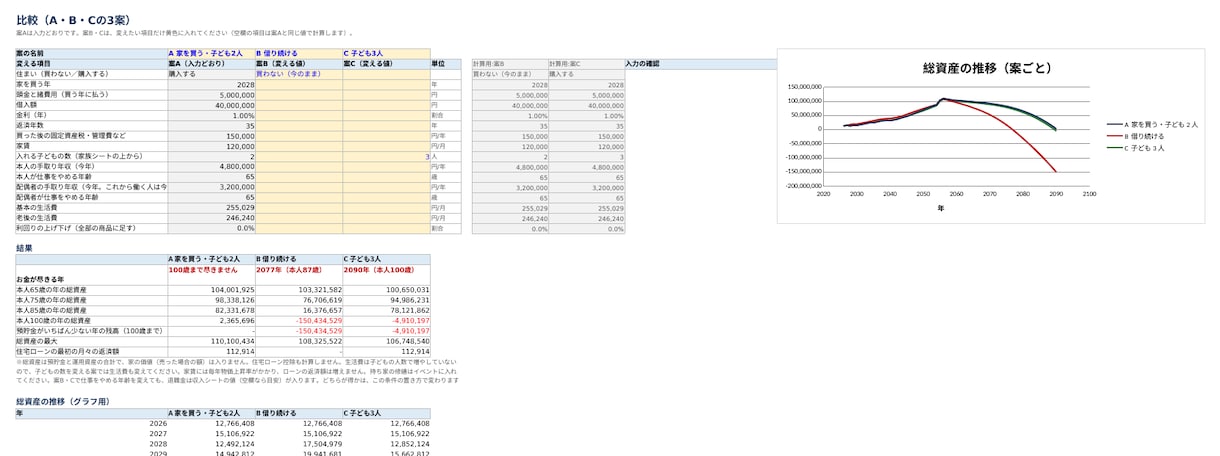The image size is (1220, 456).
Task: Click label 買った後の固定資産税・管理費など
Action: pos(91,136)
